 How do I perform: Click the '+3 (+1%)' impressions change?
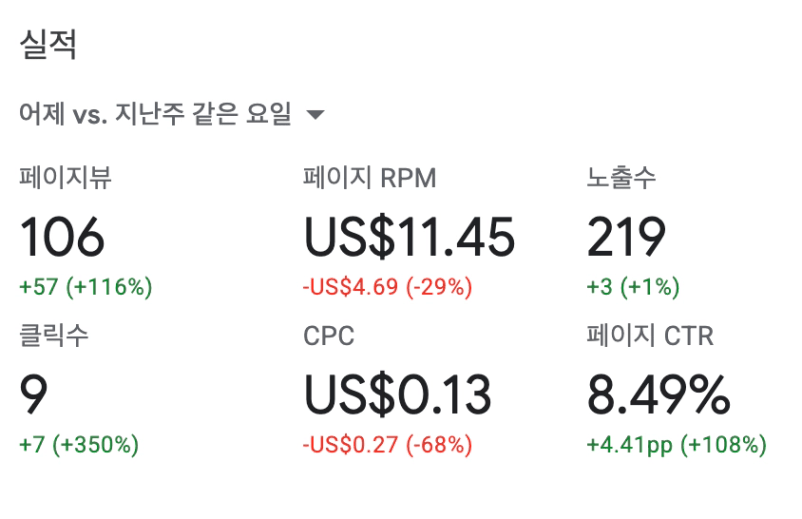click(633, 288)
